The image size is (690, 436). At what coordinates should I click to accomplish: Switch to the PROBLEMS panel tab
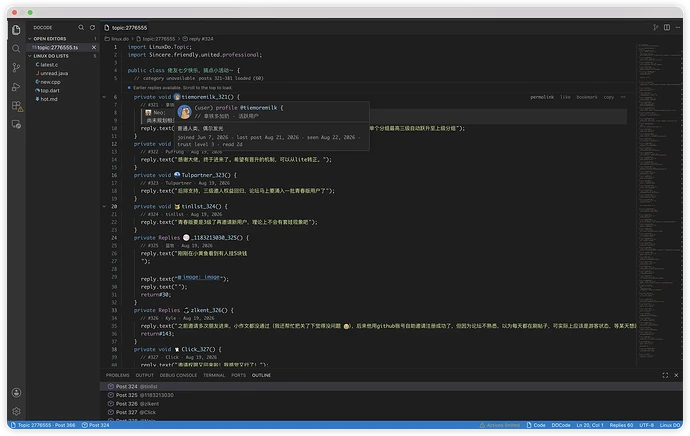pos(117,375)
